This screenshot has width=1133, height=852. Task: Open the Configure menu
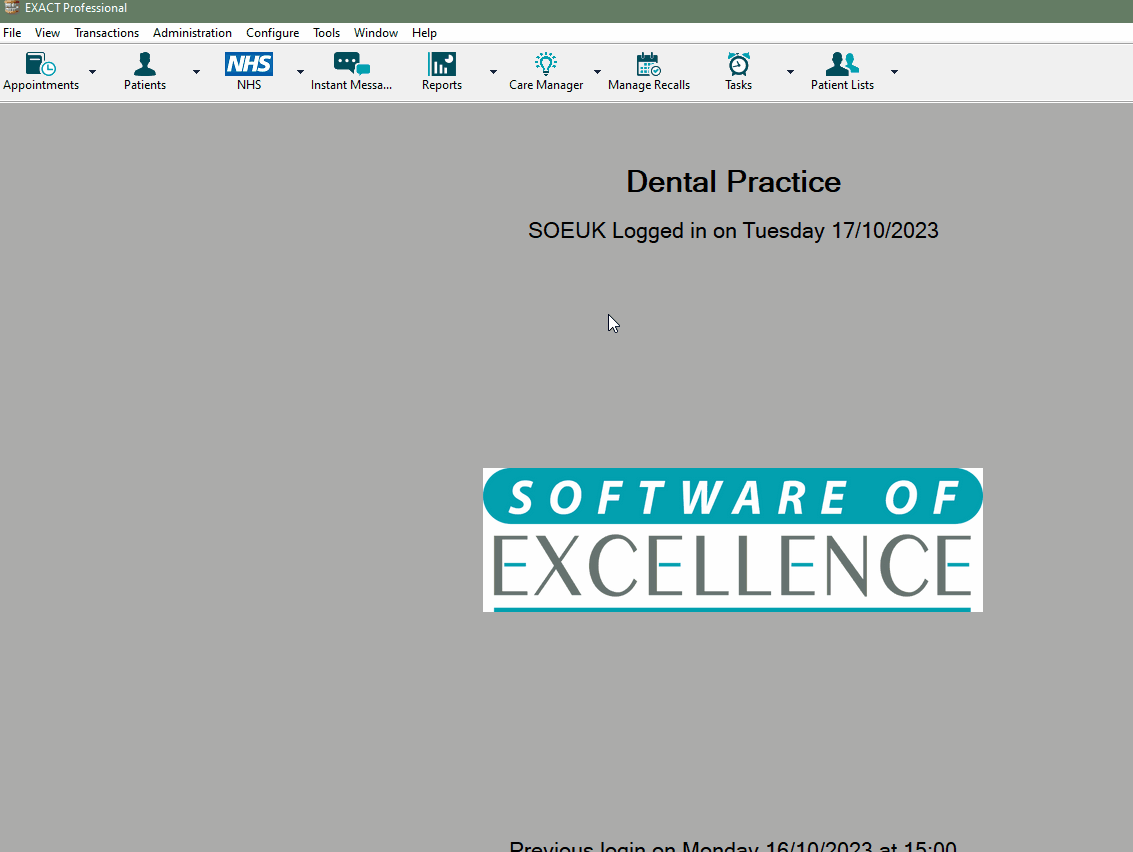pos(272,33)
